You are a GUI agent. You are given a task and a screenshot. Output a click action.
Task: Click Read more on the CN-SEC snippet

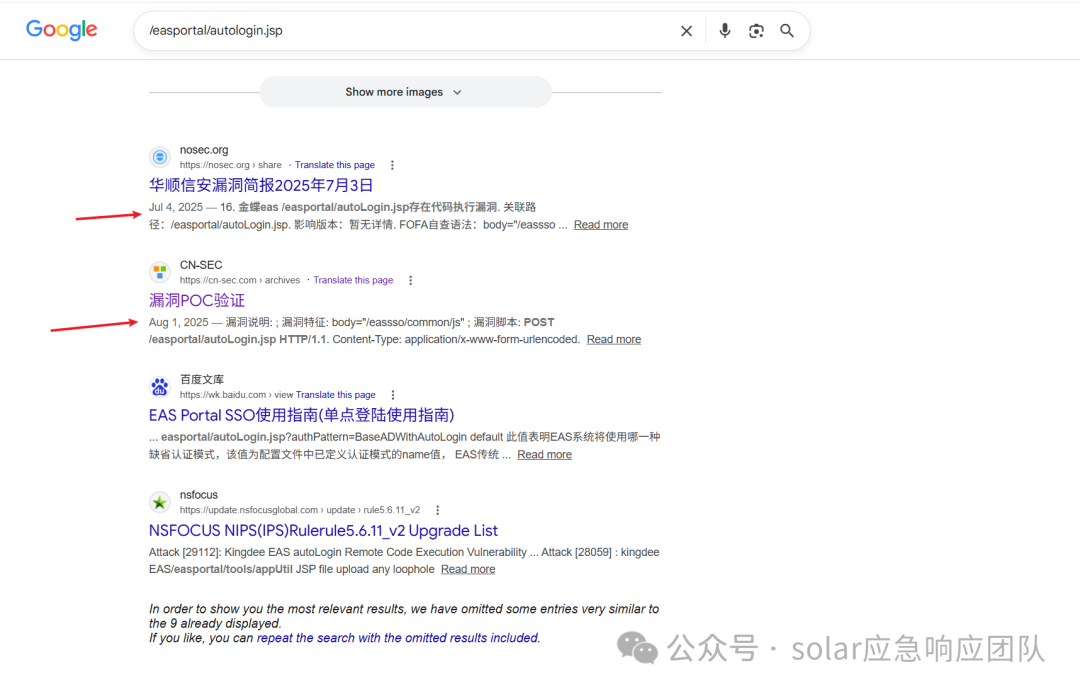coord(614,339)
